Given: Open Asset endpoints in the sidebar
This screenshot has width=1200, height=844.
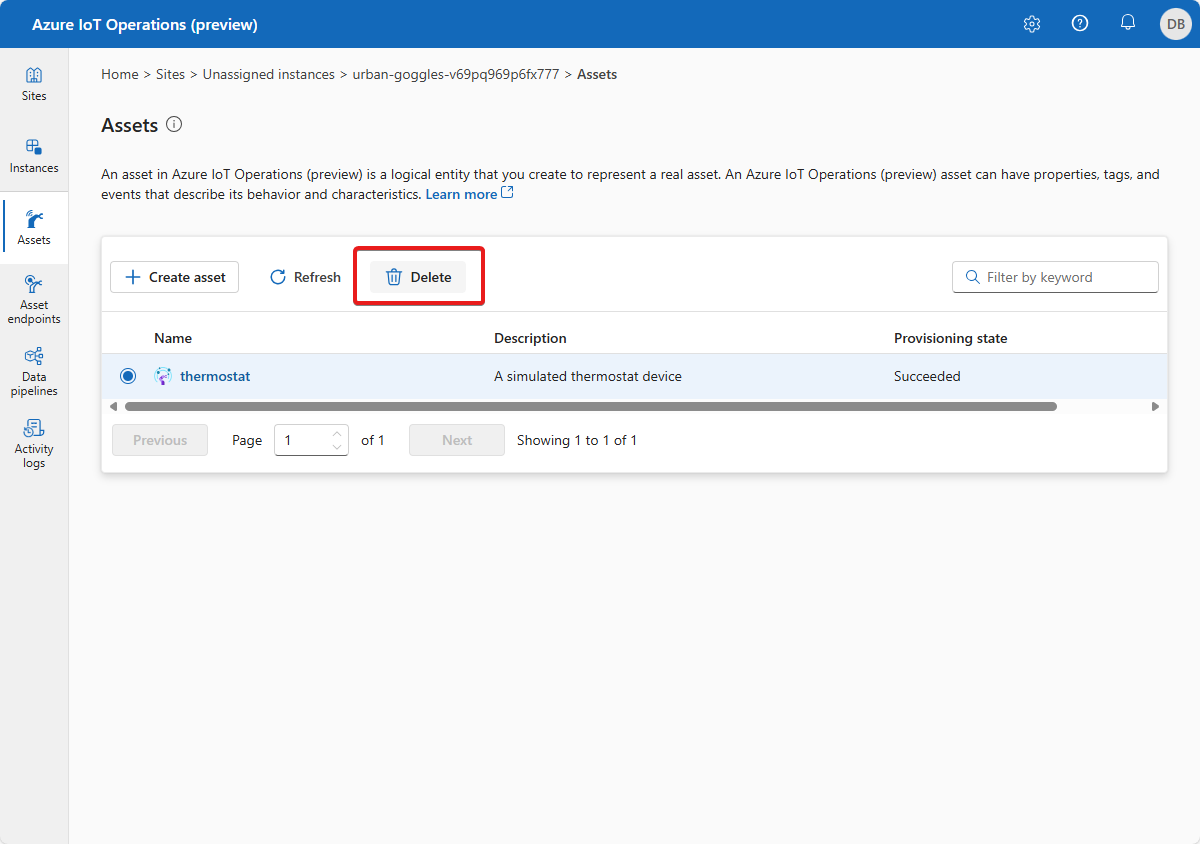Looking at the screenshot, I should [x=34, y=300].
